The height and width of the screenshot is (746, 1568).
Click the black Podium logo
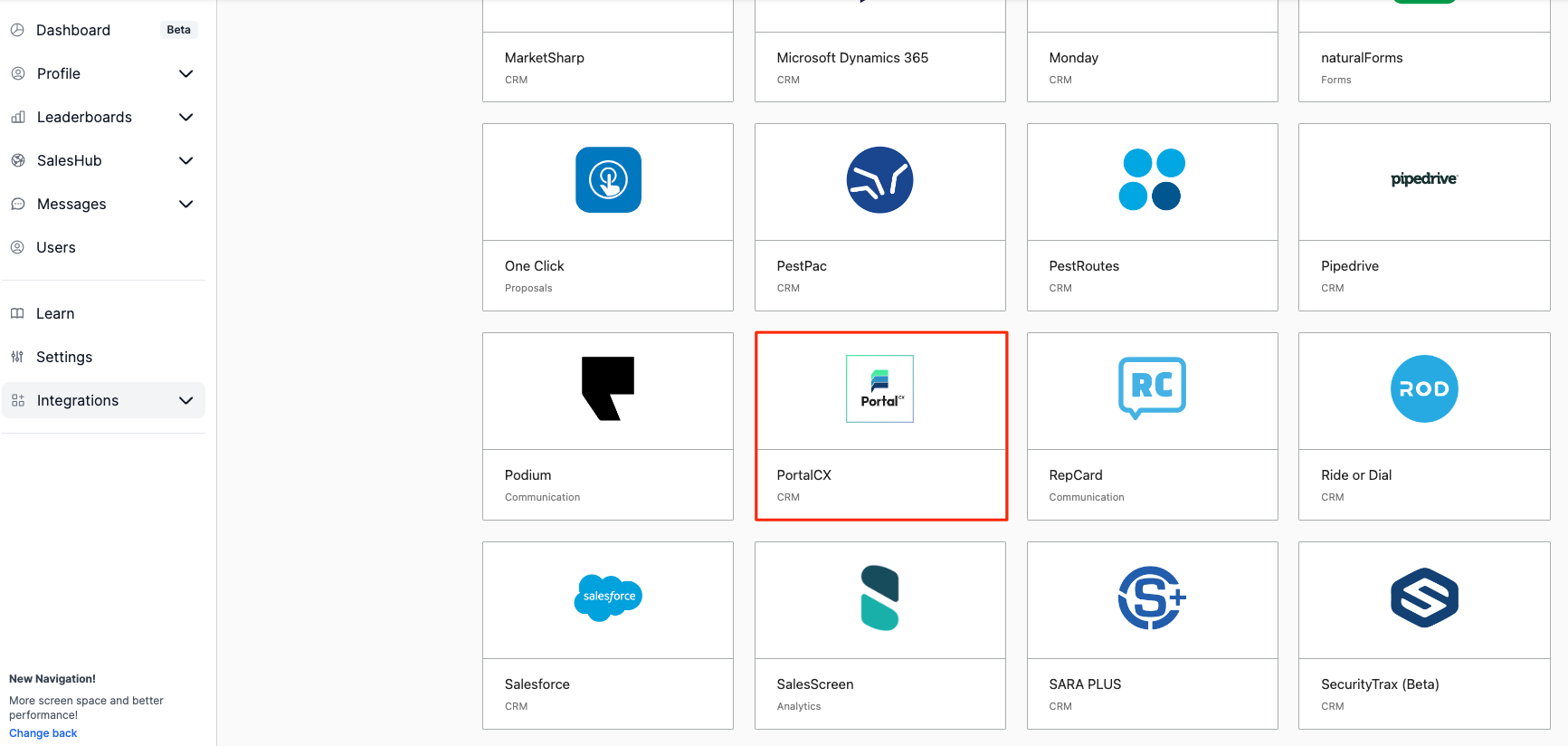[x=608, y=388]
